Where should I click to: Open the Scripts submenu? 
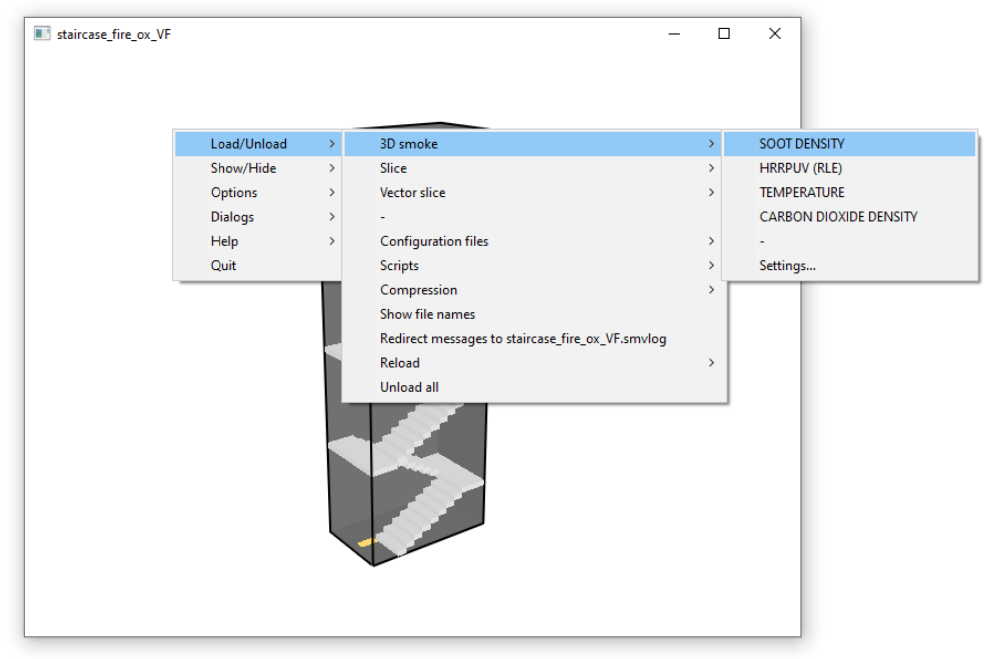[534, 266]
